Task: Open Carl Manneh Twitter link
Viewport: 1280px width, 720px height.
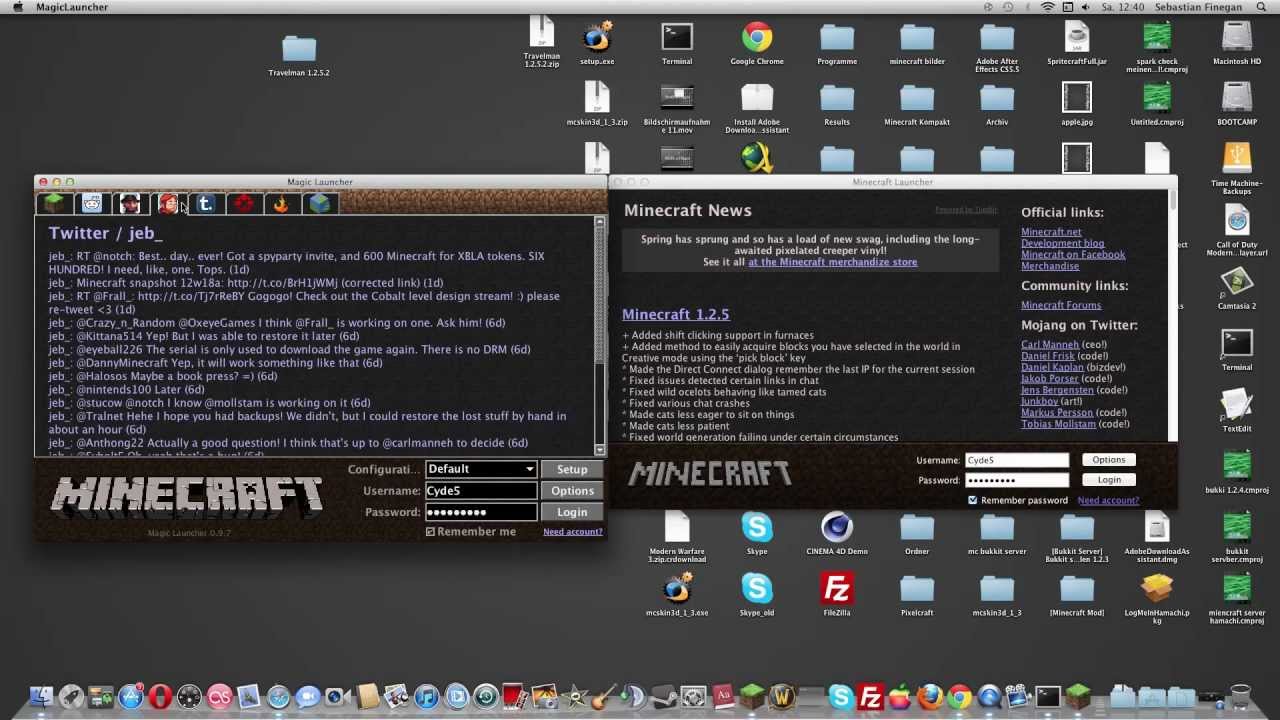Action: click(x=1050, y=345)
